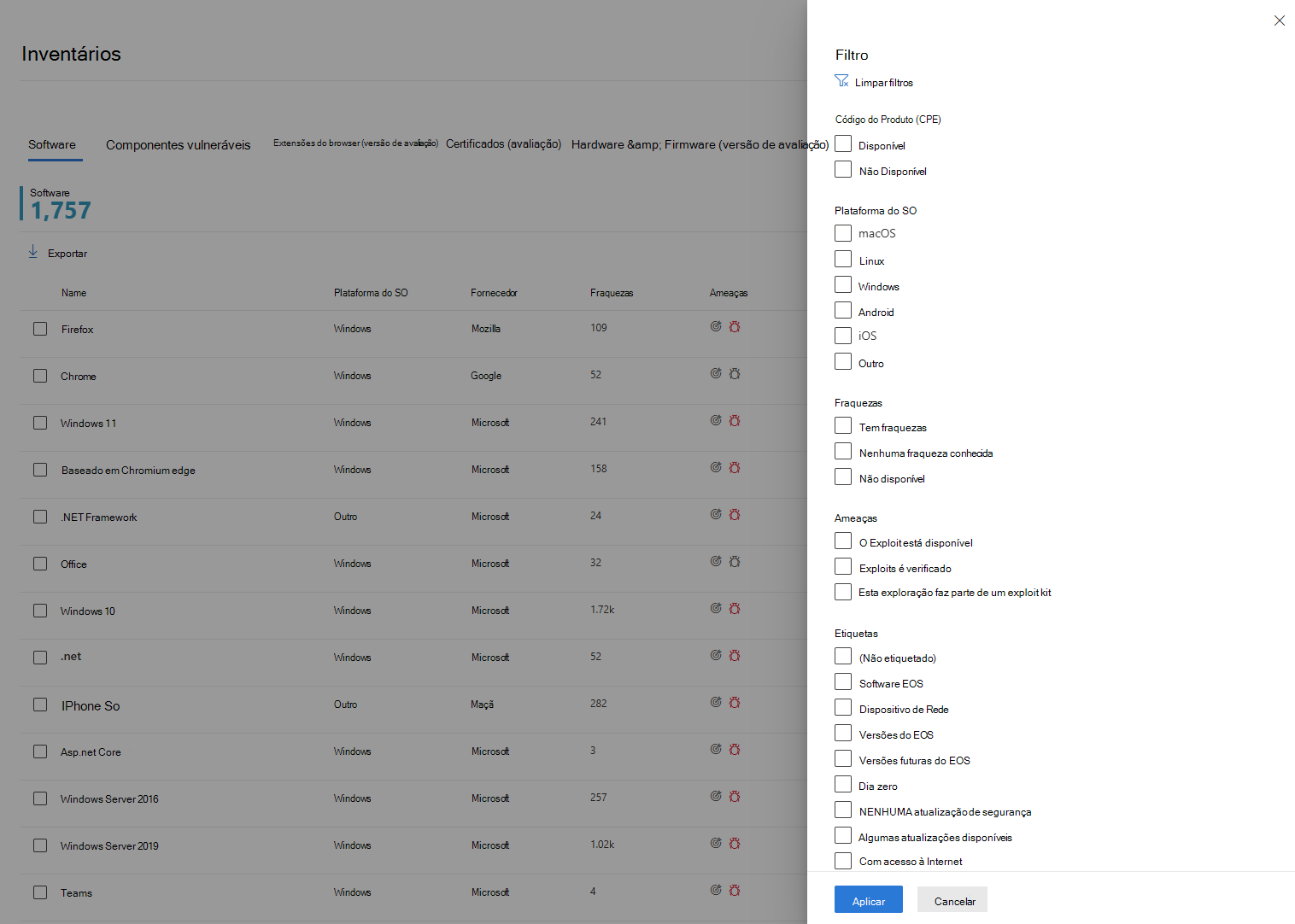1295x924 pixels.
Task: Select the Teams row checkbox
Action: tap(40, 892)
